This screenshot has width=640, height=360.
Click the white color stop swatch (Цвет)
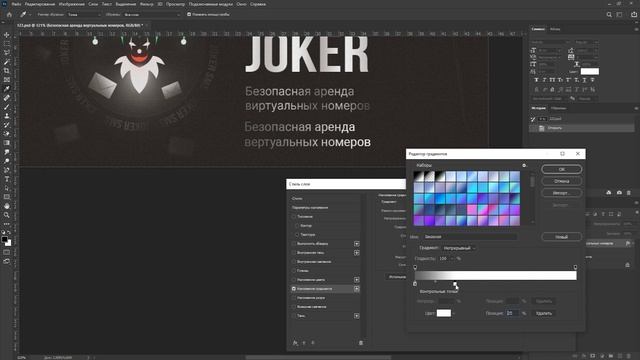tap(444, 313)
